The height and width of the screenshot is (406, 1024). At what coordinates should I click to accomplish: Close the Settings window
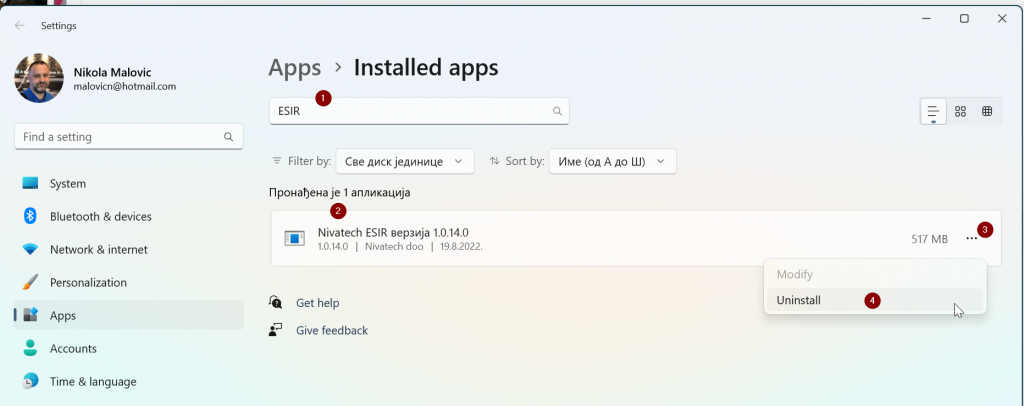point(1002,19)
